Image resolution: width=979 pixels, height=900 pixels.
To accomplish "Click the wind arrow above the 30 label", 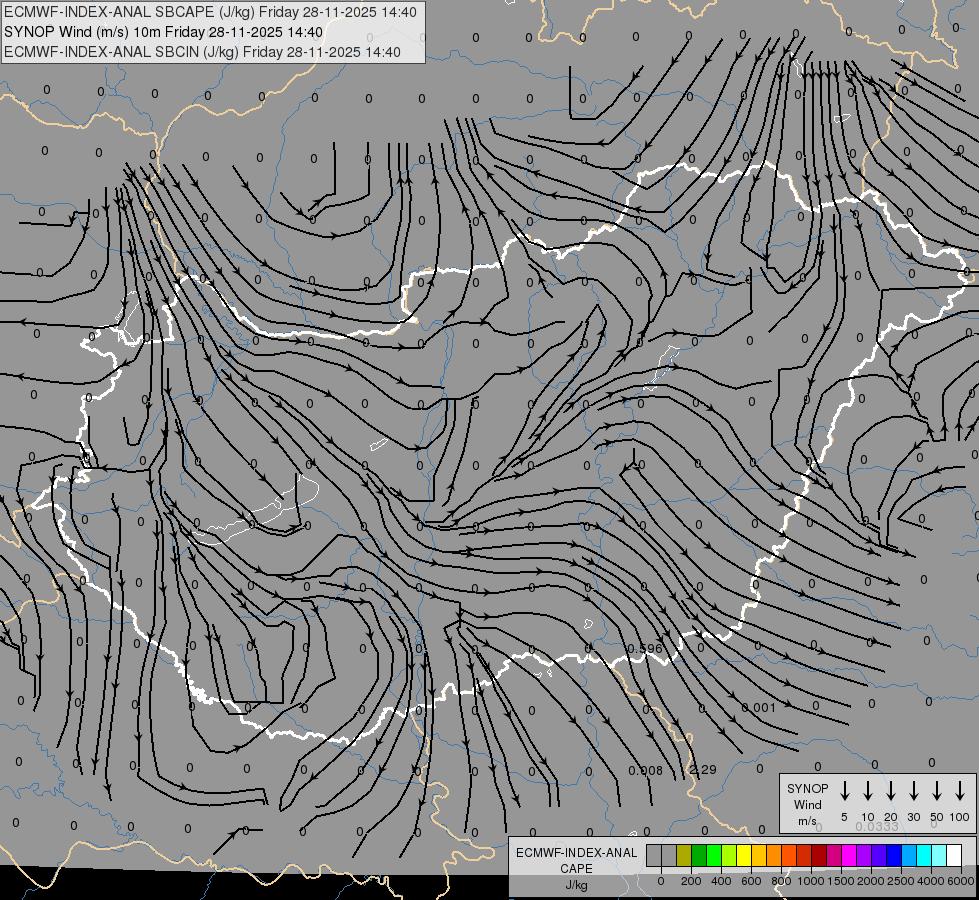I will click(x=913, y=791).
